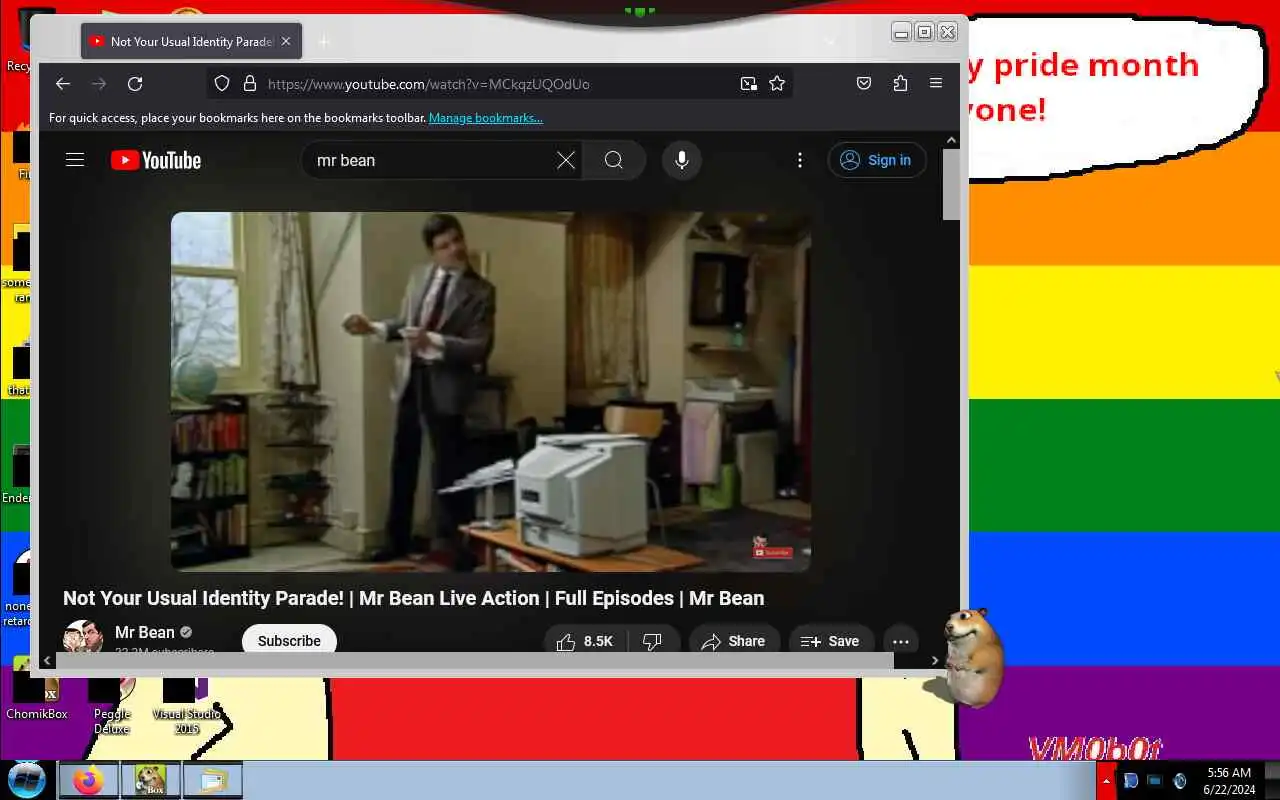Open the Windows Start menu
Screen dimensions: 1280x800
tap(27, 779)
